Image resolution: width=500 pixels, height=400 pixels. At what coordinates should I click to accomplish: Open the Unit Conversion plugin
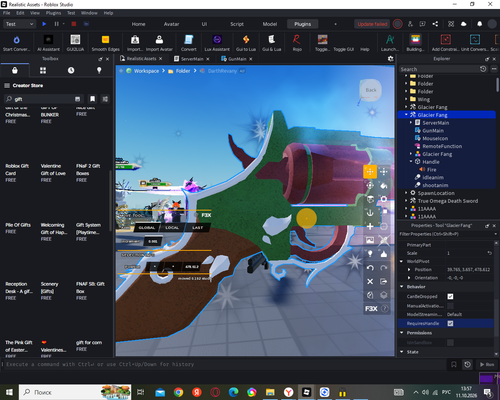[x=475, y=43]
